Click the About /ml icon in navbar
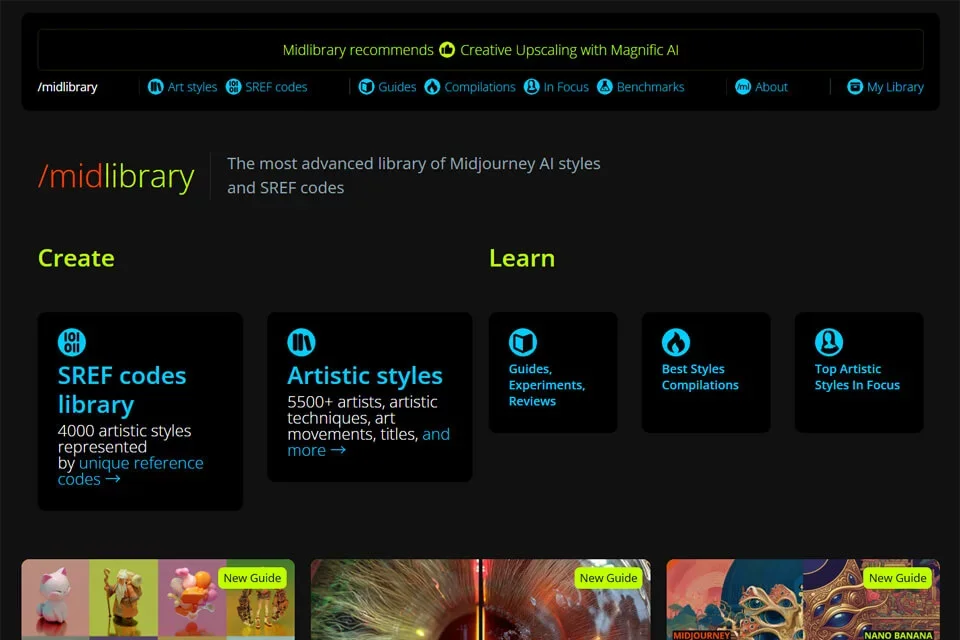This screenshot has width=960, height=640. (743, 87)
